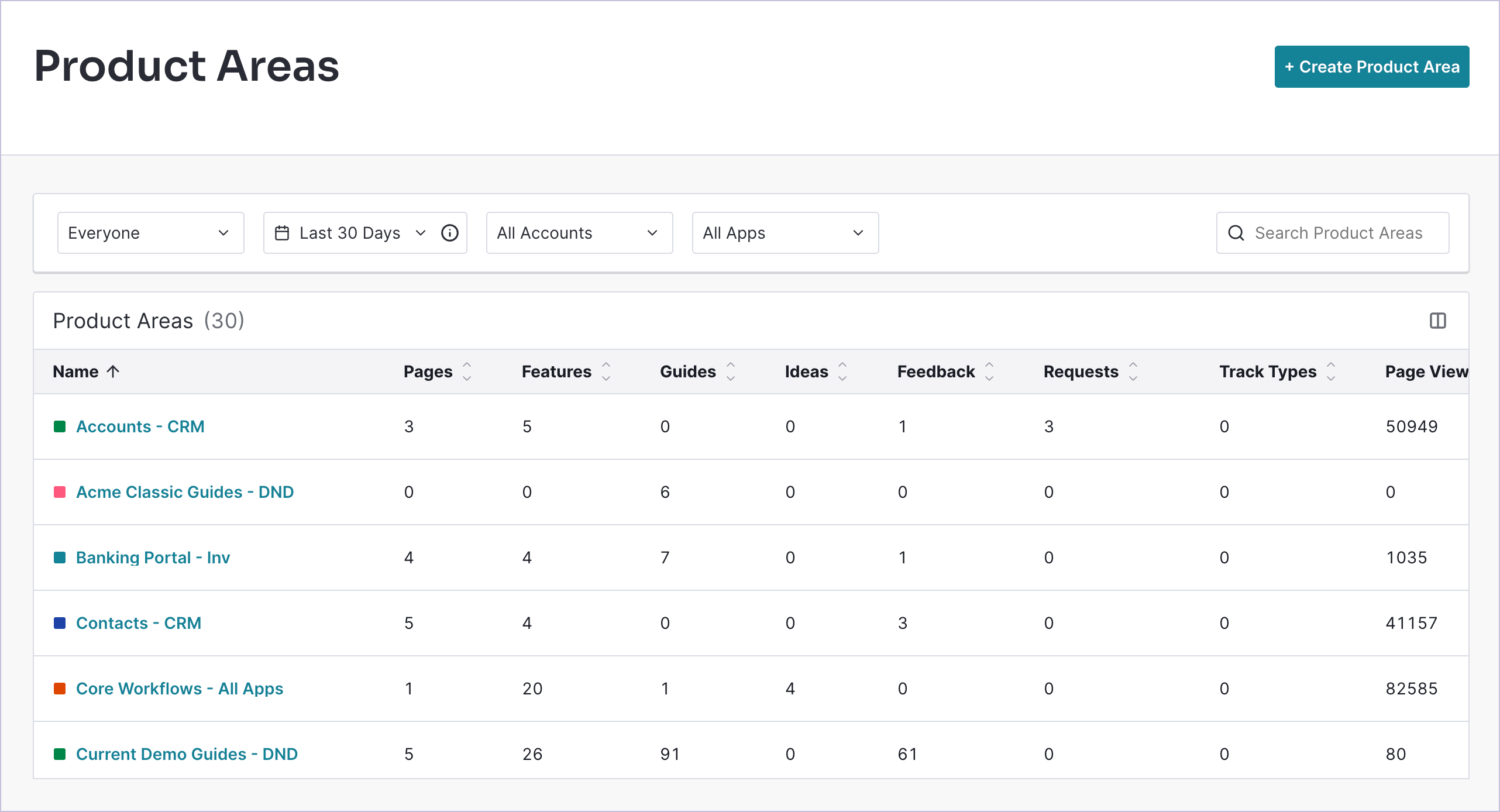Click the Requests column header
This screenshot has height=812, width=1500.
(x=1081, y=371)
